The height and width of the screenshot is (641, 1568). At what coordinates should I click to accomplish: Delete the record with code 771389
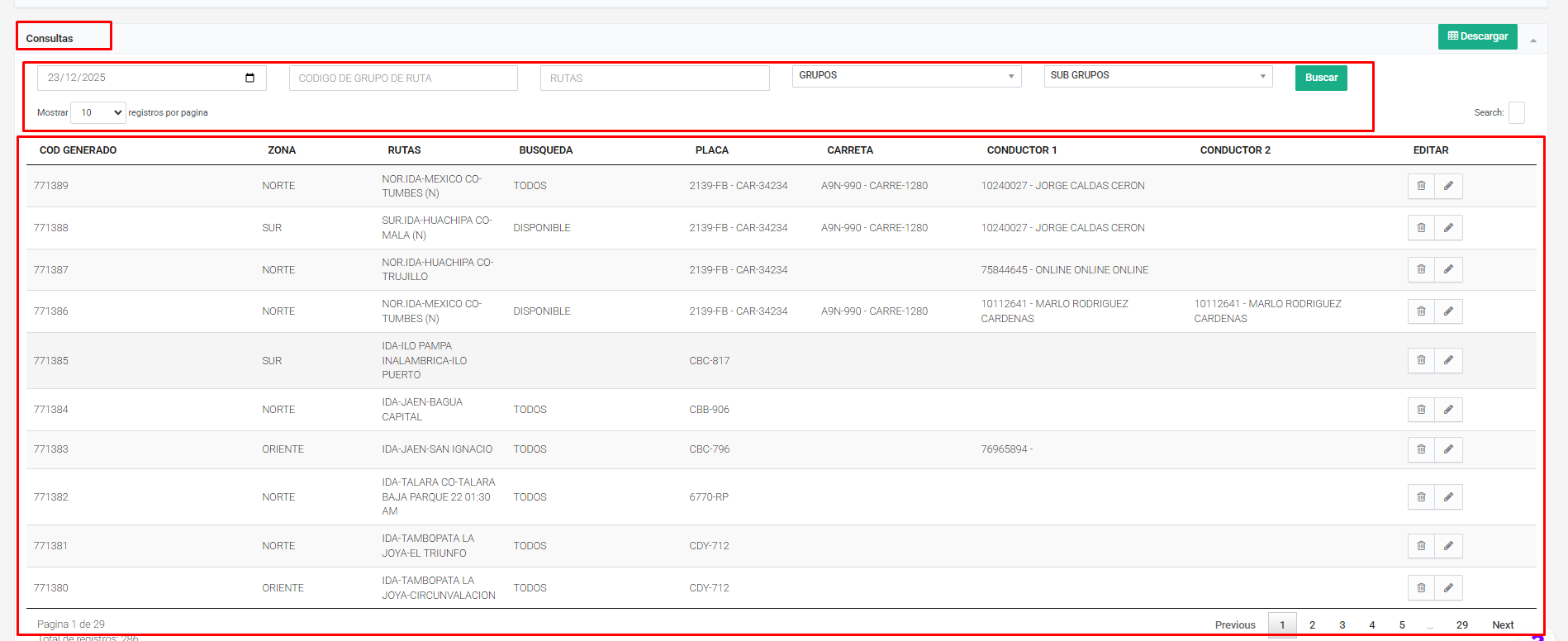pos(1421,186)
